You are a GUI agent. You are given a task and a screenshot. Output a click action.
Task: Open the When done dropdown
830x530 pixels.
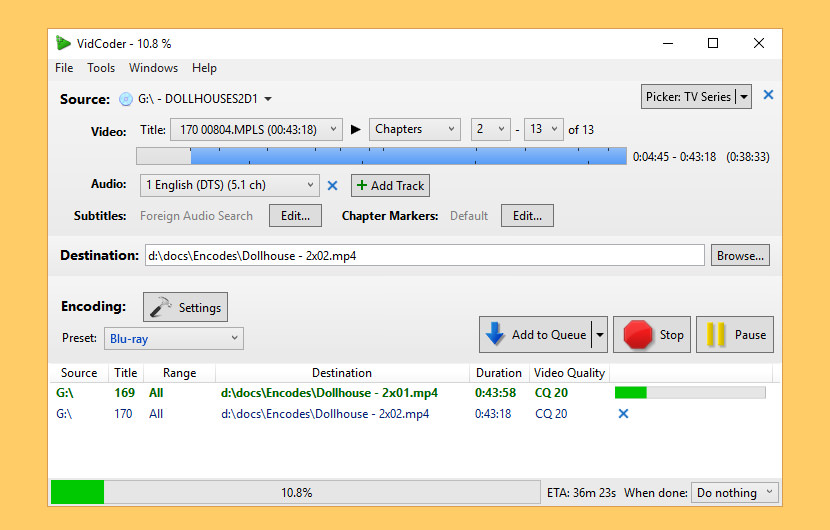pyautogui.click(x=735, y=492)
